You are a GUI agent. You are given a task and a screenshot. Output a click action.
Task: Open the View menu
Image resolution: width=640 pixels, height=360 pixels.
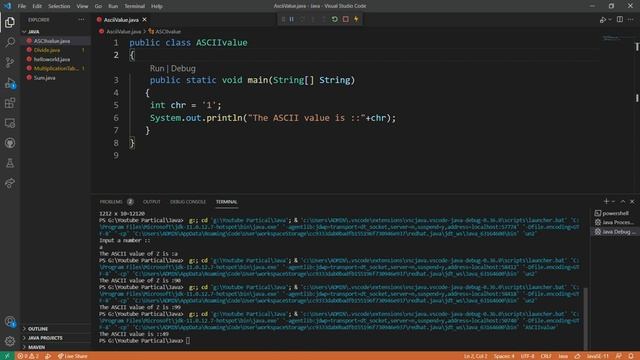(82, 6)
